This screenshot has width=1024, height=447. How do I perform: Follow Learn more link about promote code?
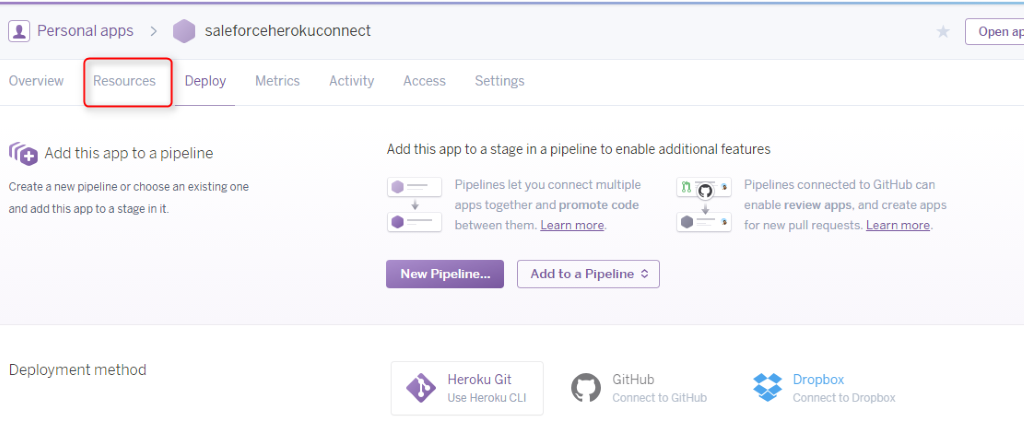tap(572, 225)
